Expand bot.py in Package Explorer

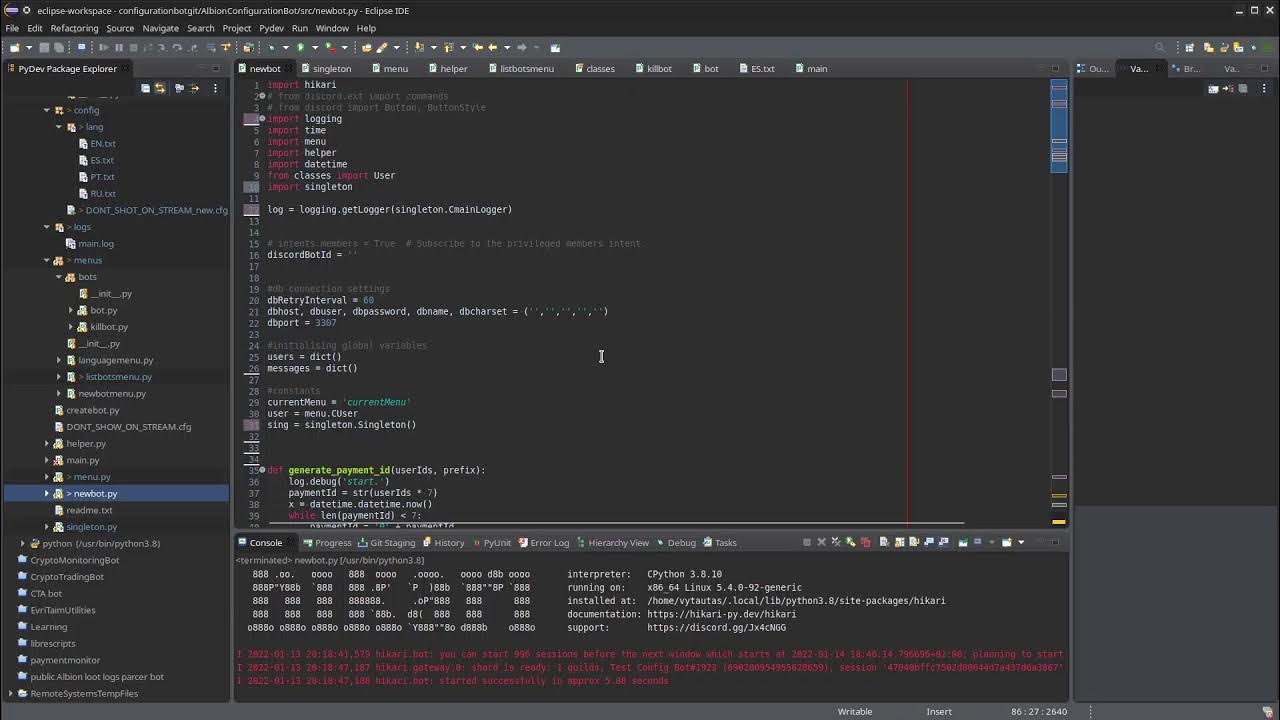pyautogui.click(x=71, y=310)
